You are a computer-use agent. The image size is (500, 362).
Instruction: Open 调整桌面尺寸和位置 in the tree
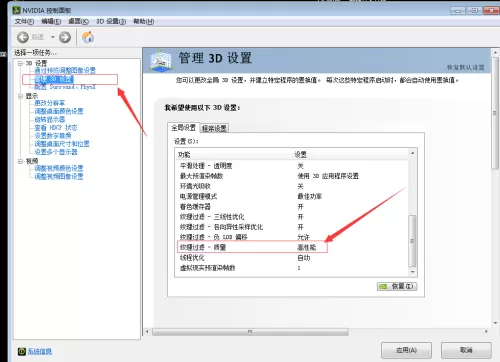(62, 144)
